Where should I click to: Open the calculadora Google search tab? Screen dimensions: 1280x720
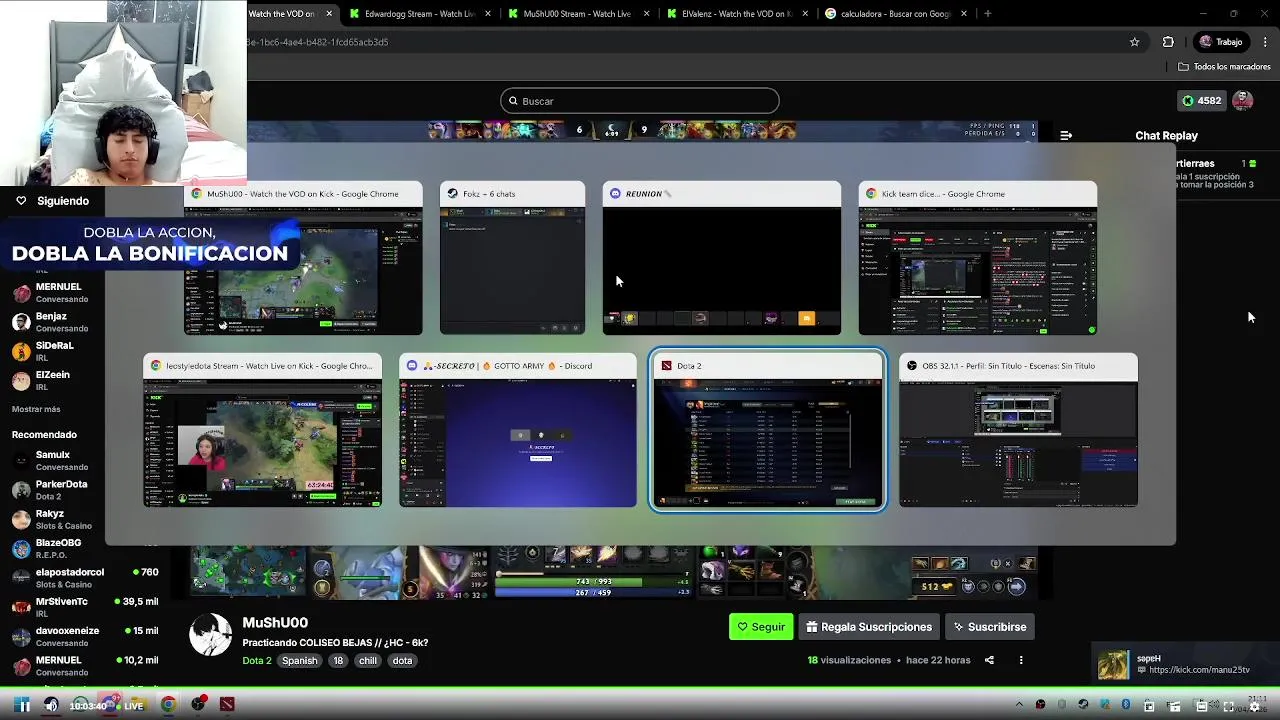895,14
